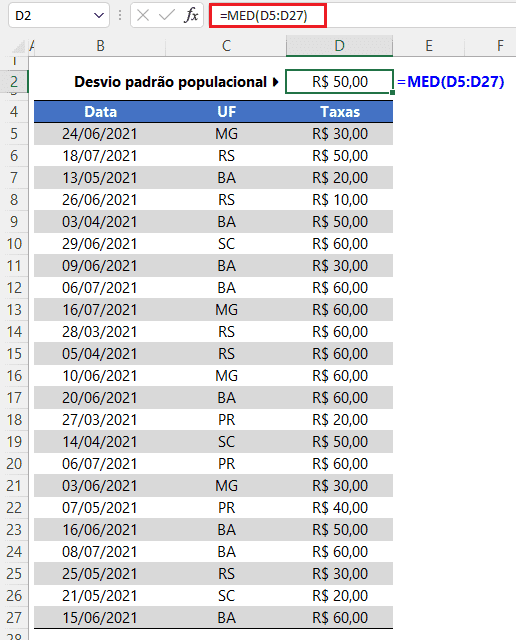Select date cell 16/07/2021

[100, 310]
